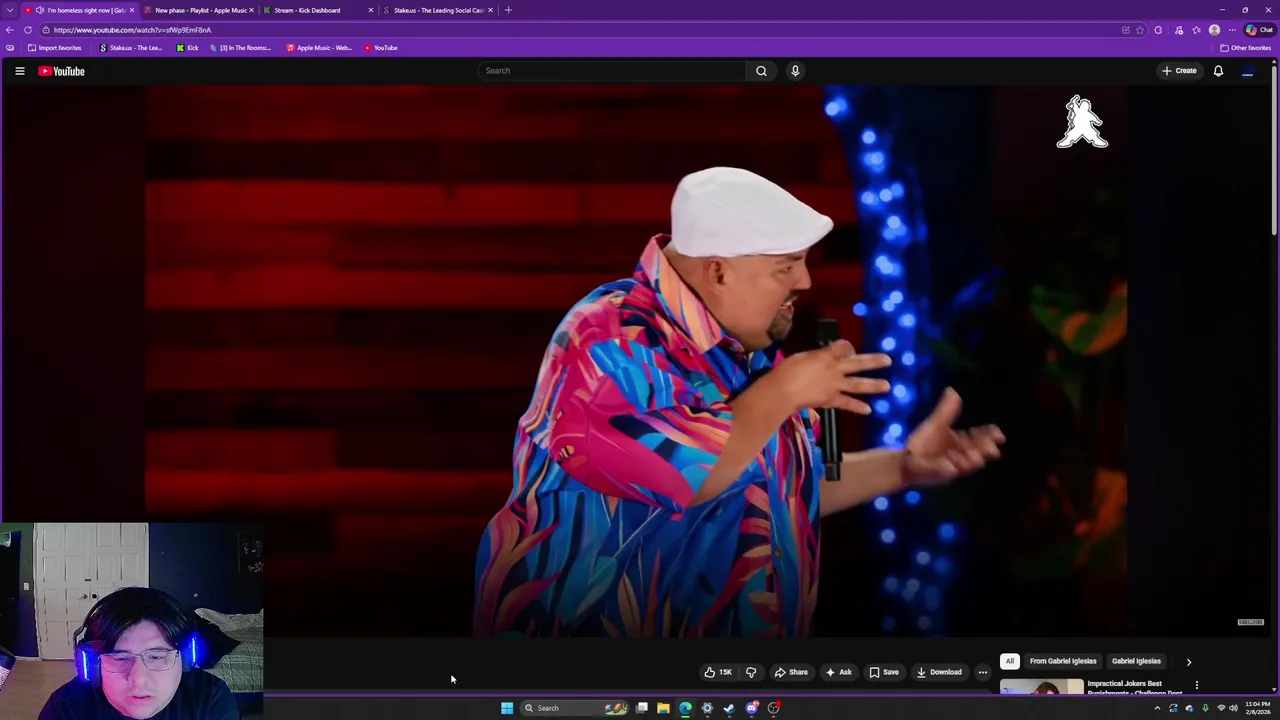Viewport: 1280px width, 720px height.
Task: Click the page vertical scrollbar
Action: click(x=1275, y=150)
